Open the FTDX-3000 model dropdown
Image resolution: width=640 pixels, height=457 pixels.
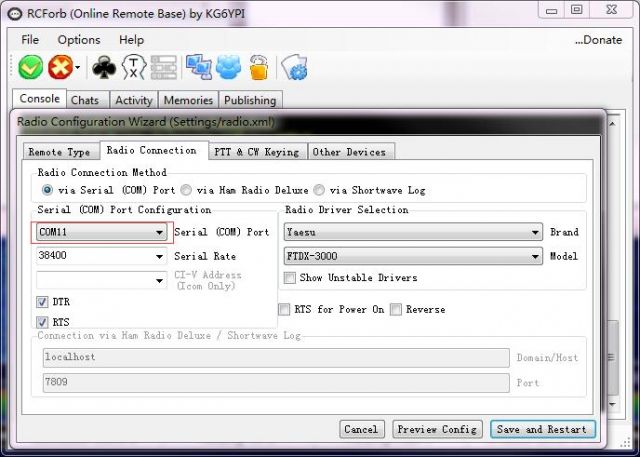(x=413, y=256)
